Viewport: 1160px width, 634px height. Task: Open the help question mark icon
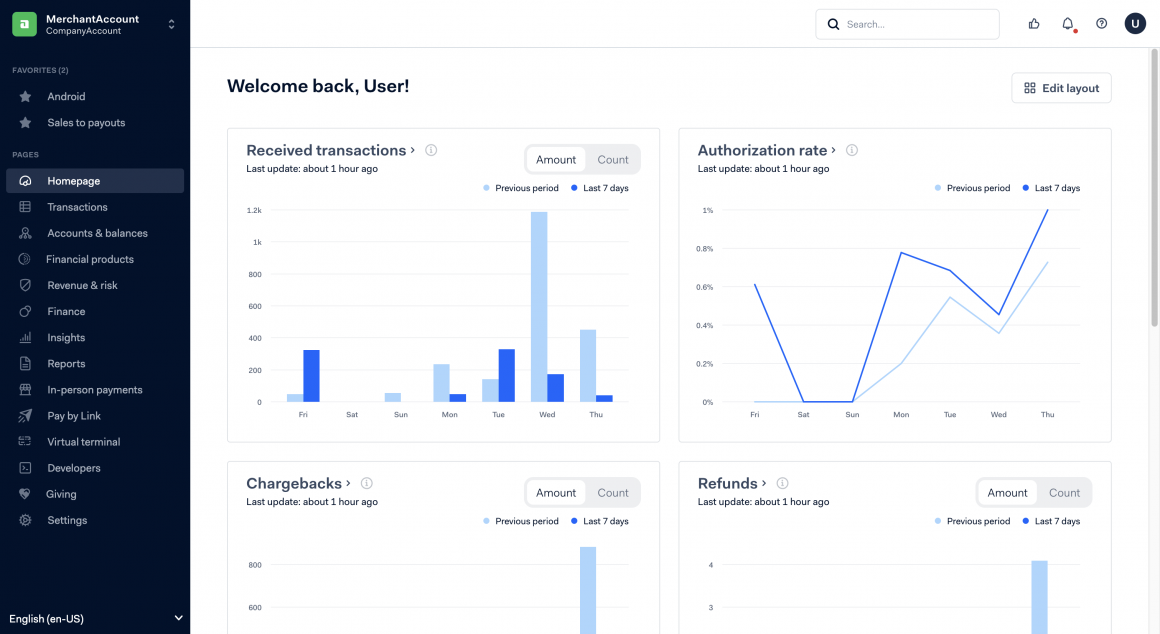click(x=1101, y=24)
